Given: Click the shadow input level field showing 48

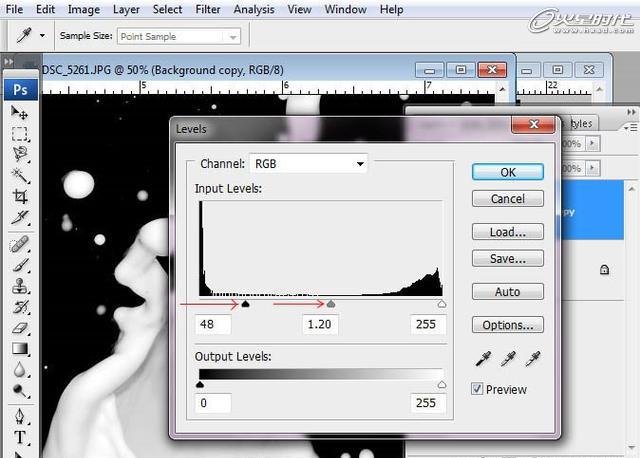Looking at the screenshot, I should pyautogui.click(x=214, y=324).
